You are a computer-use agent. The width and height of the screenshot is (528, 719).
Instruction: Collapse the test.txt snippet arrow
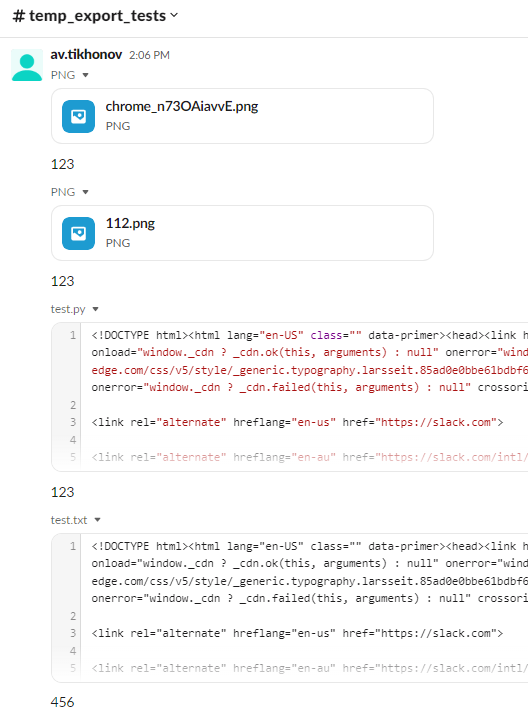pos(97,520)
